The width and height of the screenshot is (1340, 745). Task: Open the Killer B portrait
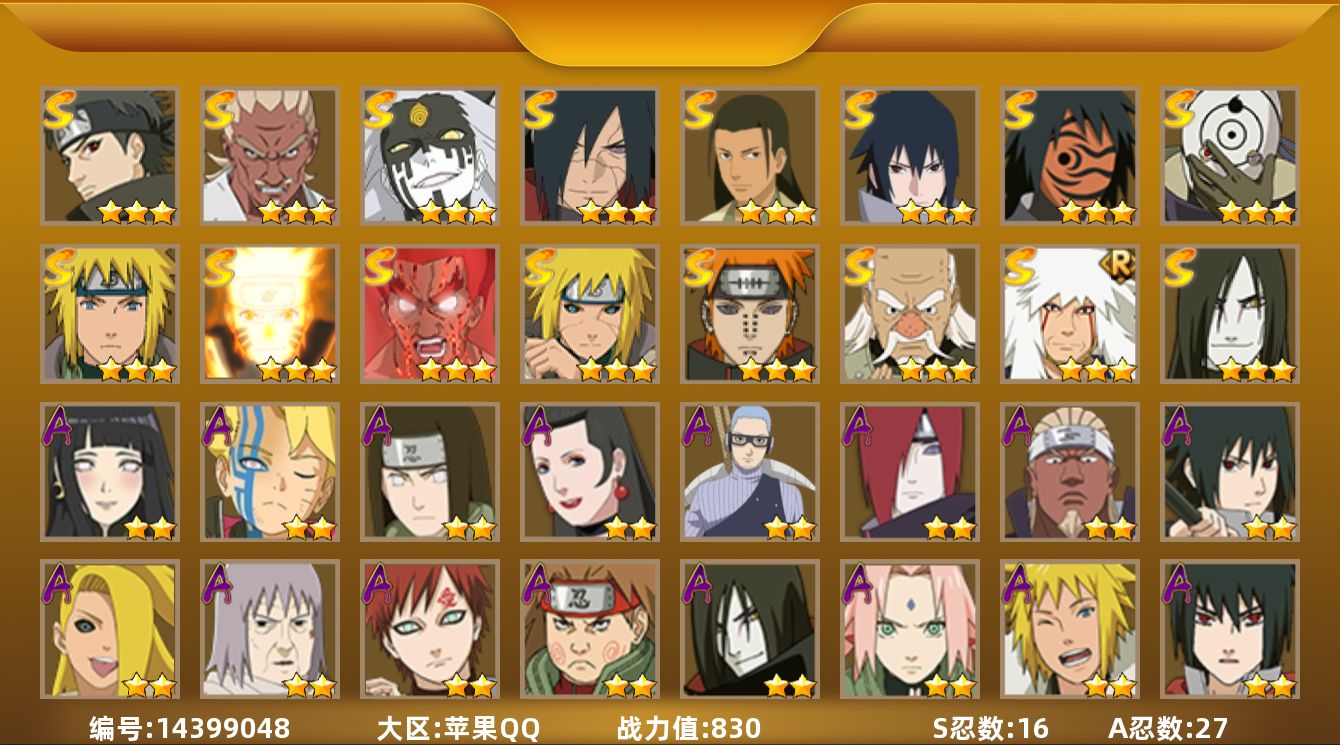[x=1069, y=472]
